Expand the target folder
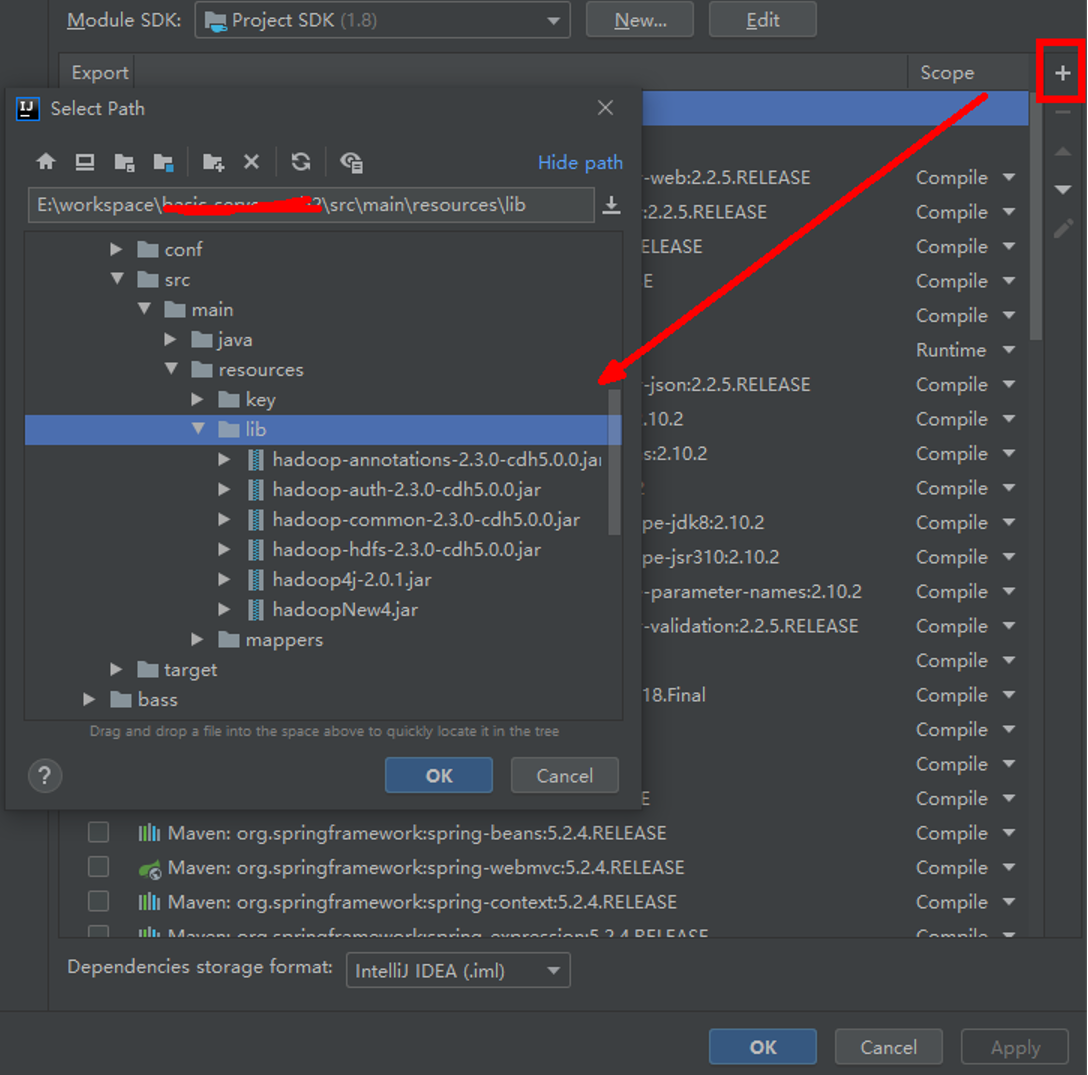The width and height of the screenshot is (1088, 1075). pyautogui.click(x=117, y=669)
